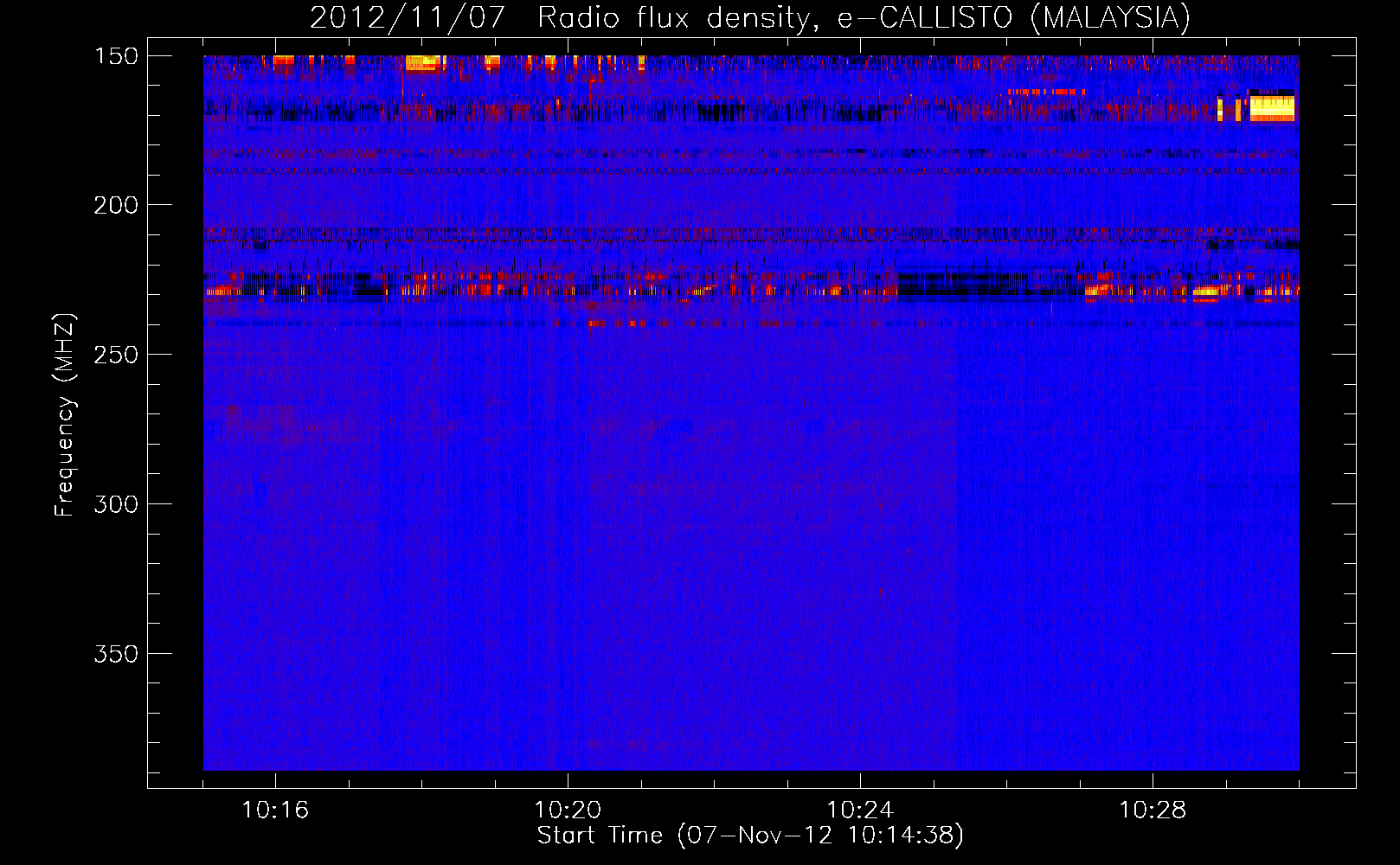The height and width of the screenshot is (865, 1400).
Task: Click the 200 frequency tick label
Action: pyautogui.click(x=116, y=205)
